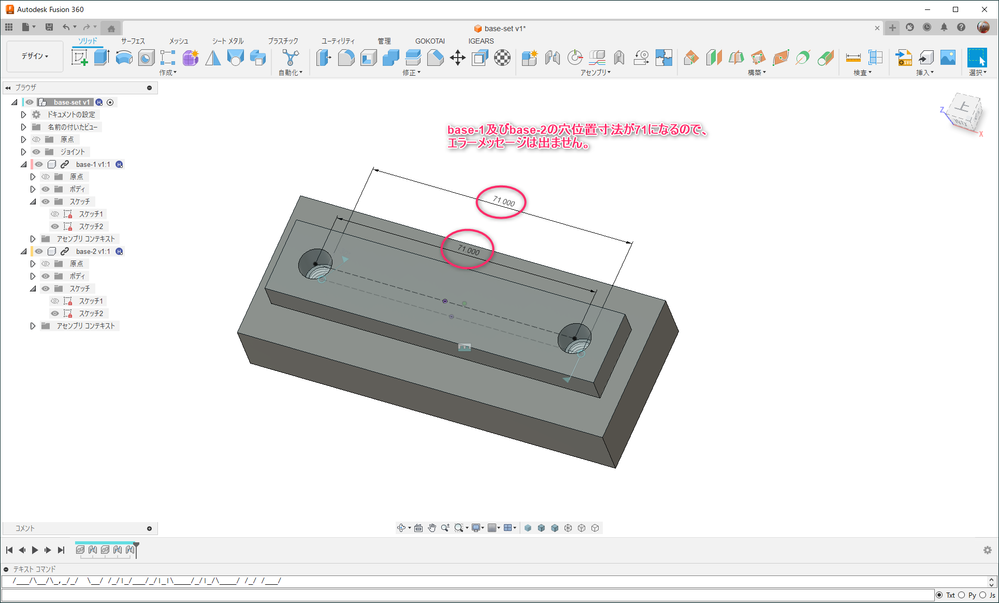Click the Save icon
This screenshot has width=999, height=603.
49,27
